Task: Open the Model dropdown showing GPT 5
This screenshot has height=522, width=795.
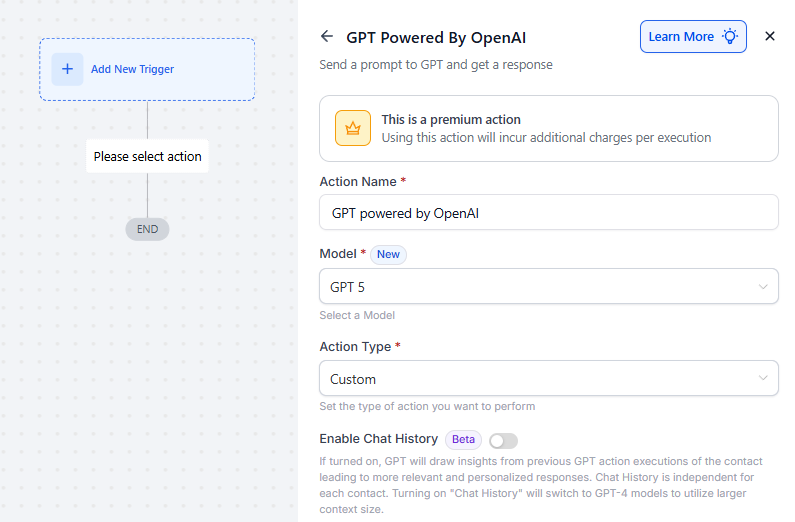Action: coord(540,287)
